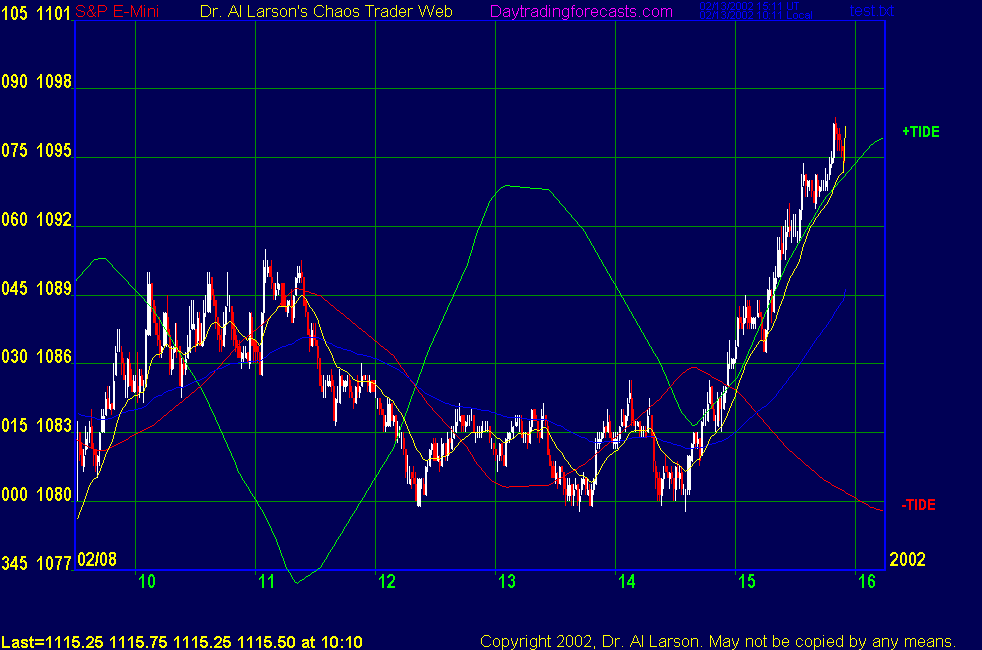Click hour 14 on the time axis
This screenshot has width=982, height=650.
pos(626,582)
